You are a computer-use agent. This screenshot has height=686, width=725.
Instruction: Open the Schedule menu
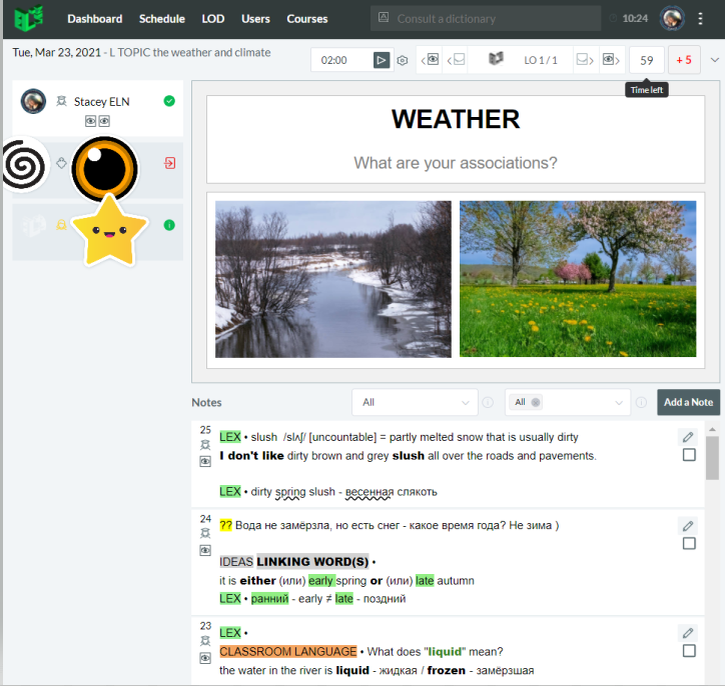pos(162,19)
